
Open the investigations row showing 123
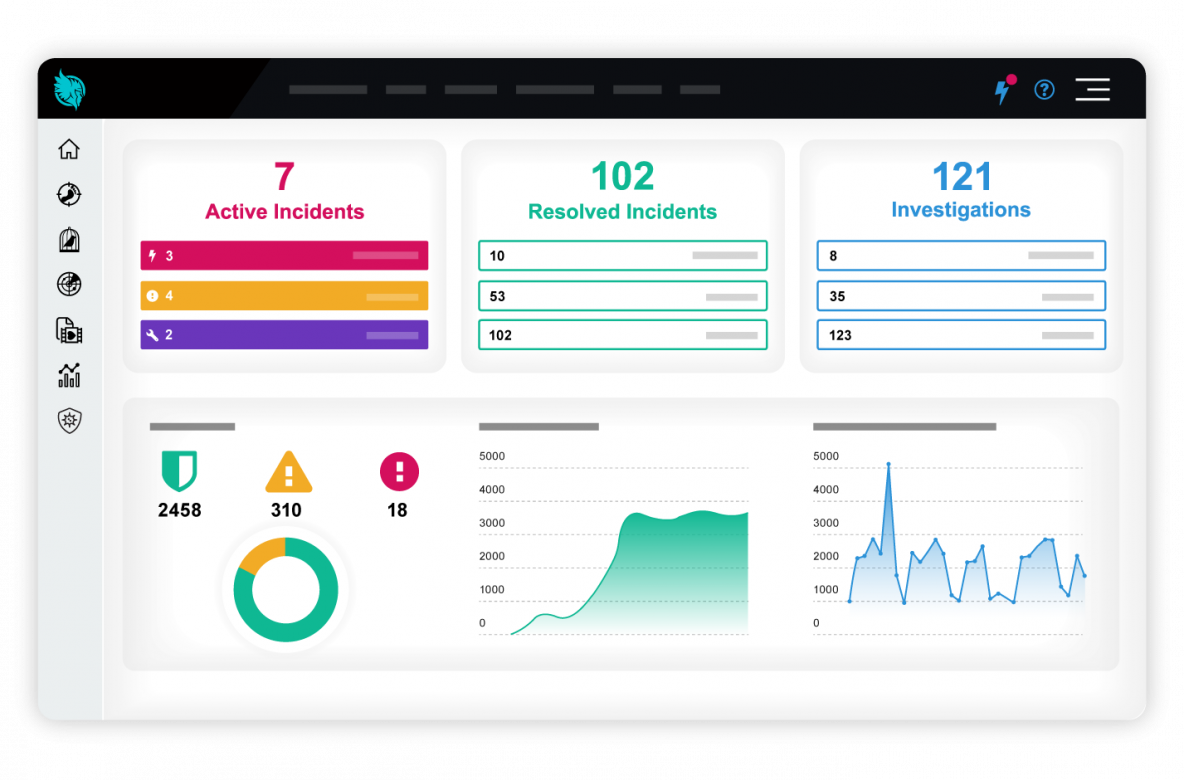(961, 335)
